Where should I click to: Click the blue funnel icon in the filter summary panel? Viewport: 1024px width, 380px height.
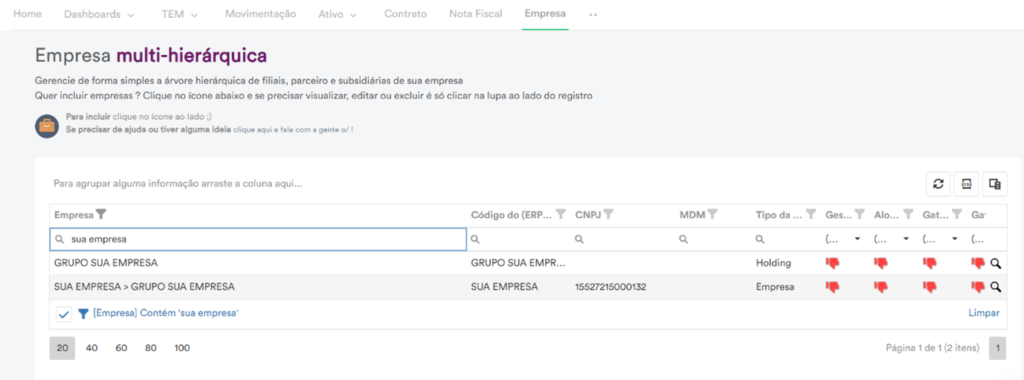pyautogui.click(x=83, y=314)
